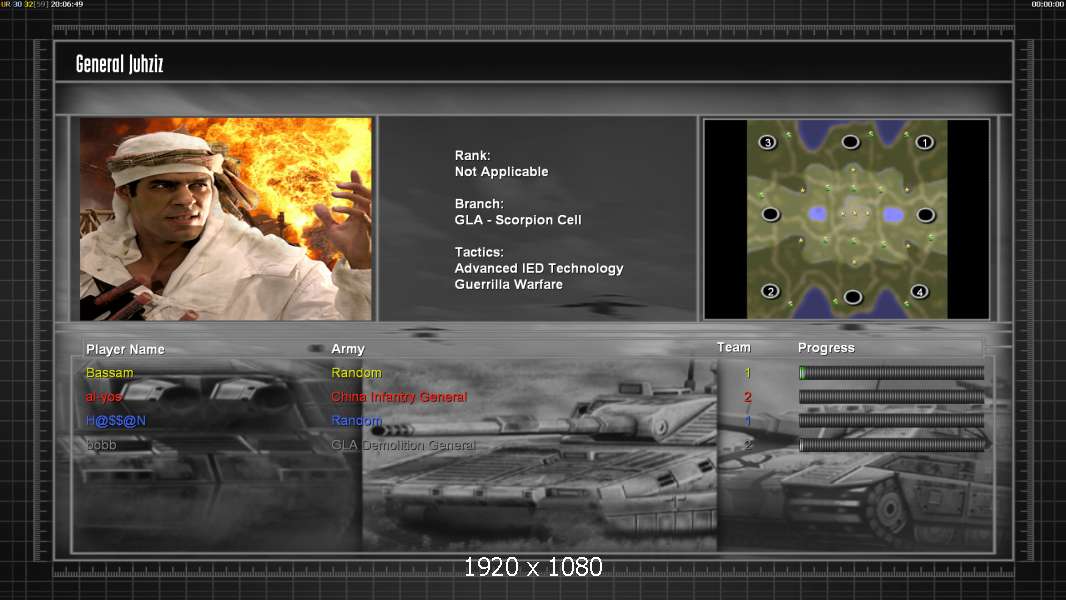Click the Progress column header
The width and height of the screenshot is (1066, 600).
(x=826, y=348)
